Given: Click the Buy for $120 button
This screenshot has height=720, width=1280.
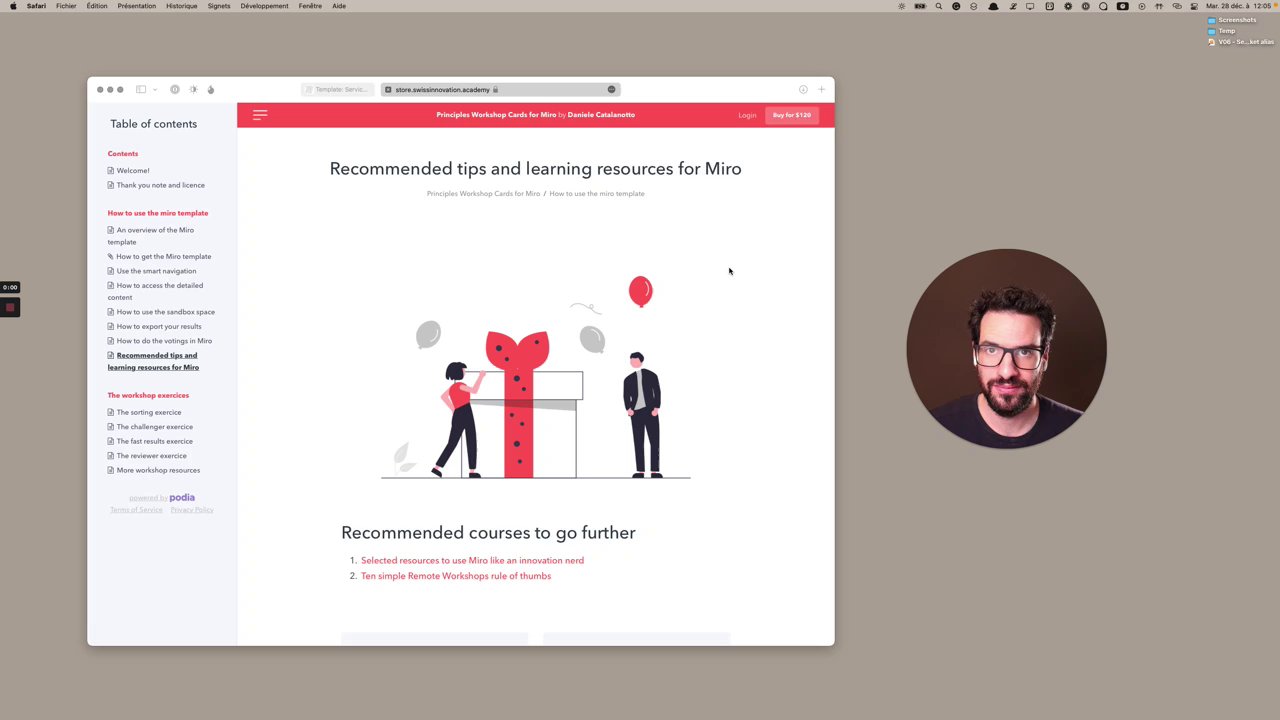Looking at the screenshot, I should point(792,115).
